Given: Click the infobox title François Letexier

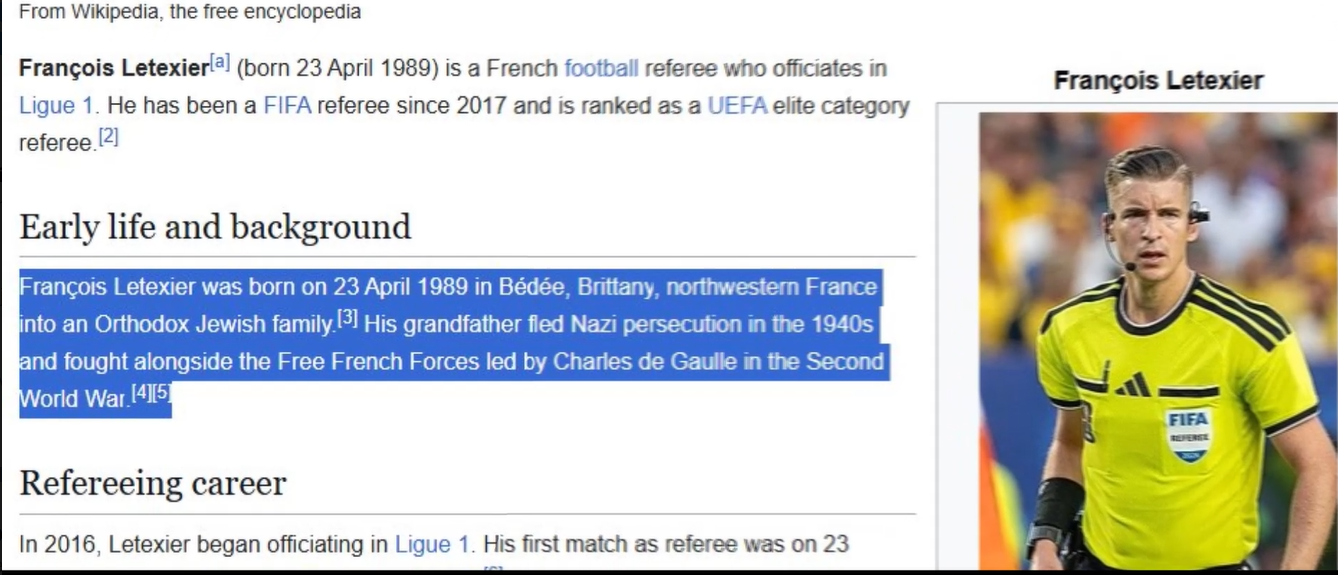Looking at the screenshot, I should click(x=1158, y=81).
